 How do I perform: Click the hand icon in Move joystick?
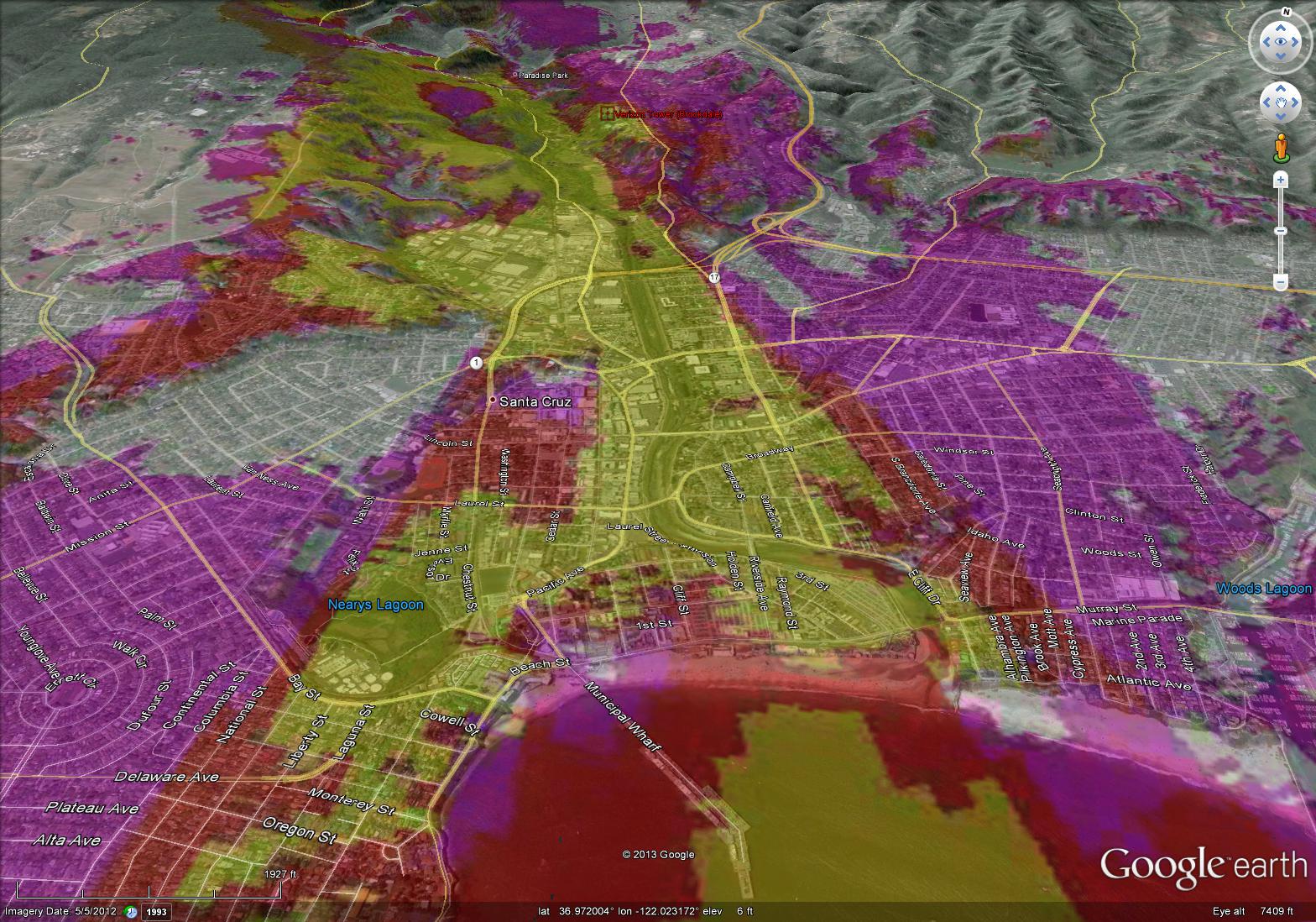(x=1280, y=102)
